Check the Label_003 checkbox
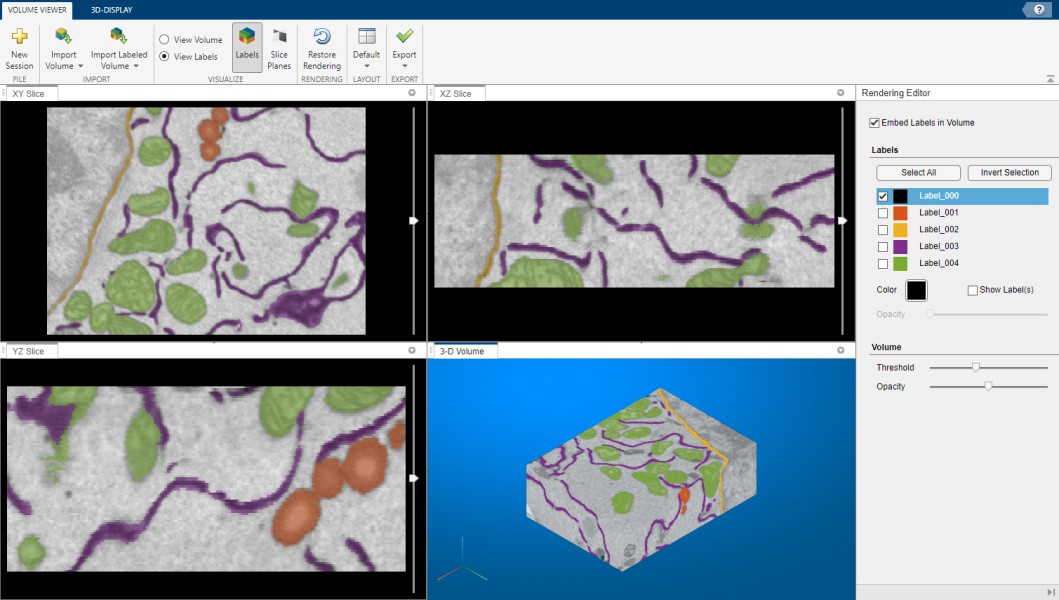Viewport: 1059px width, 600px height. point(882,247)
